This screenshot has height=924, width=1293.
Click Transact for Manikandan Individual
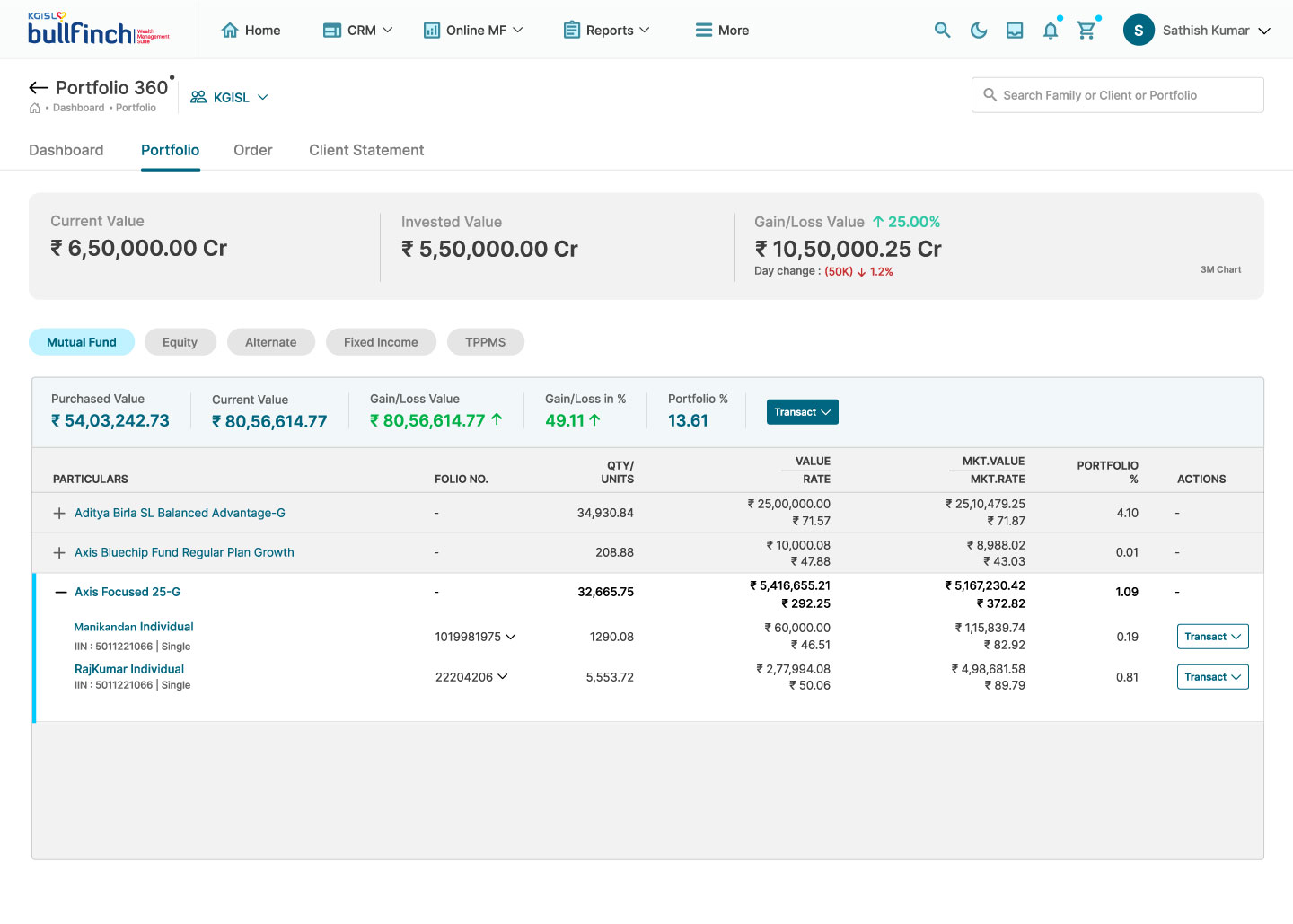1213,637
